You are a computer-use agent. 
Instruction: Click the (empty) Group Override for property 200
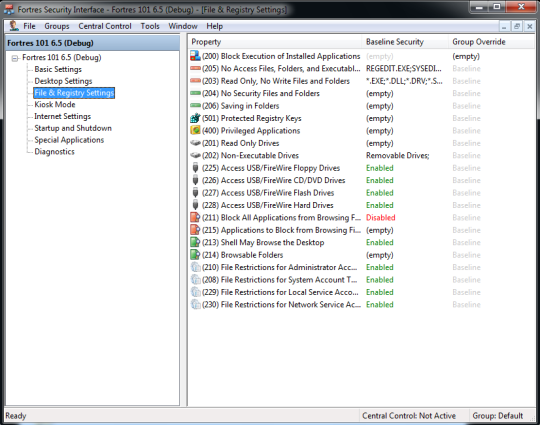pos(466,56)
